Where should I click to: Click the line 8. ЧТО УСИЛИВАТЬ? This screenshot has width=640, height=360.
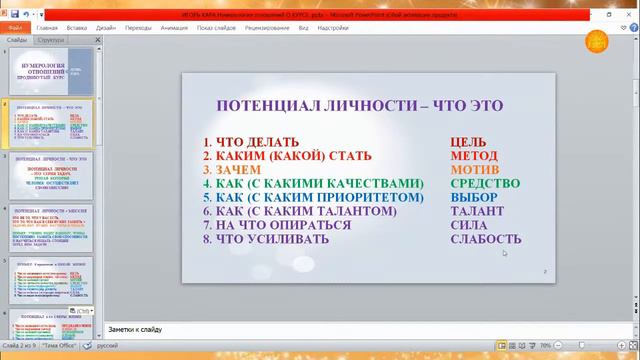point(266,239)
